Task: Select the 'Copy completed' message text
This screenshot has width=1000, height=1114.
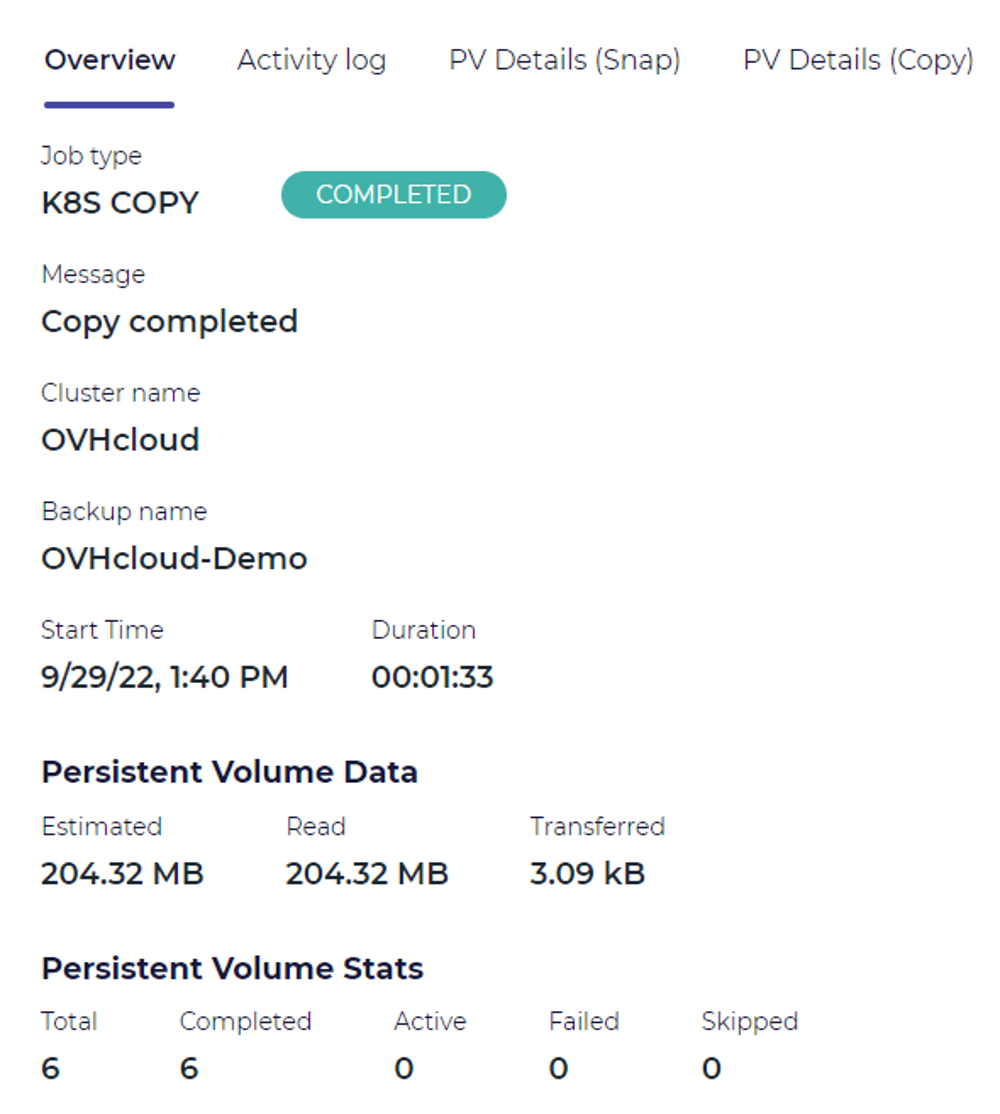Action: tap(169, 321)
